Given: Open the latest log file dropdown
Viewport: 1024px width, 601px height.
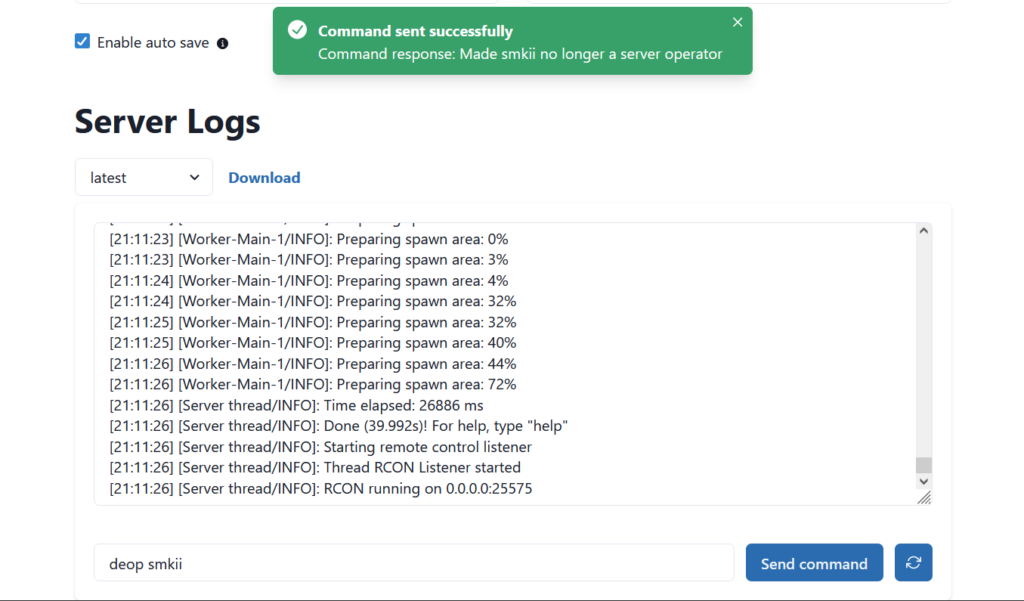Looking at the screenshot, I should 144,177.
